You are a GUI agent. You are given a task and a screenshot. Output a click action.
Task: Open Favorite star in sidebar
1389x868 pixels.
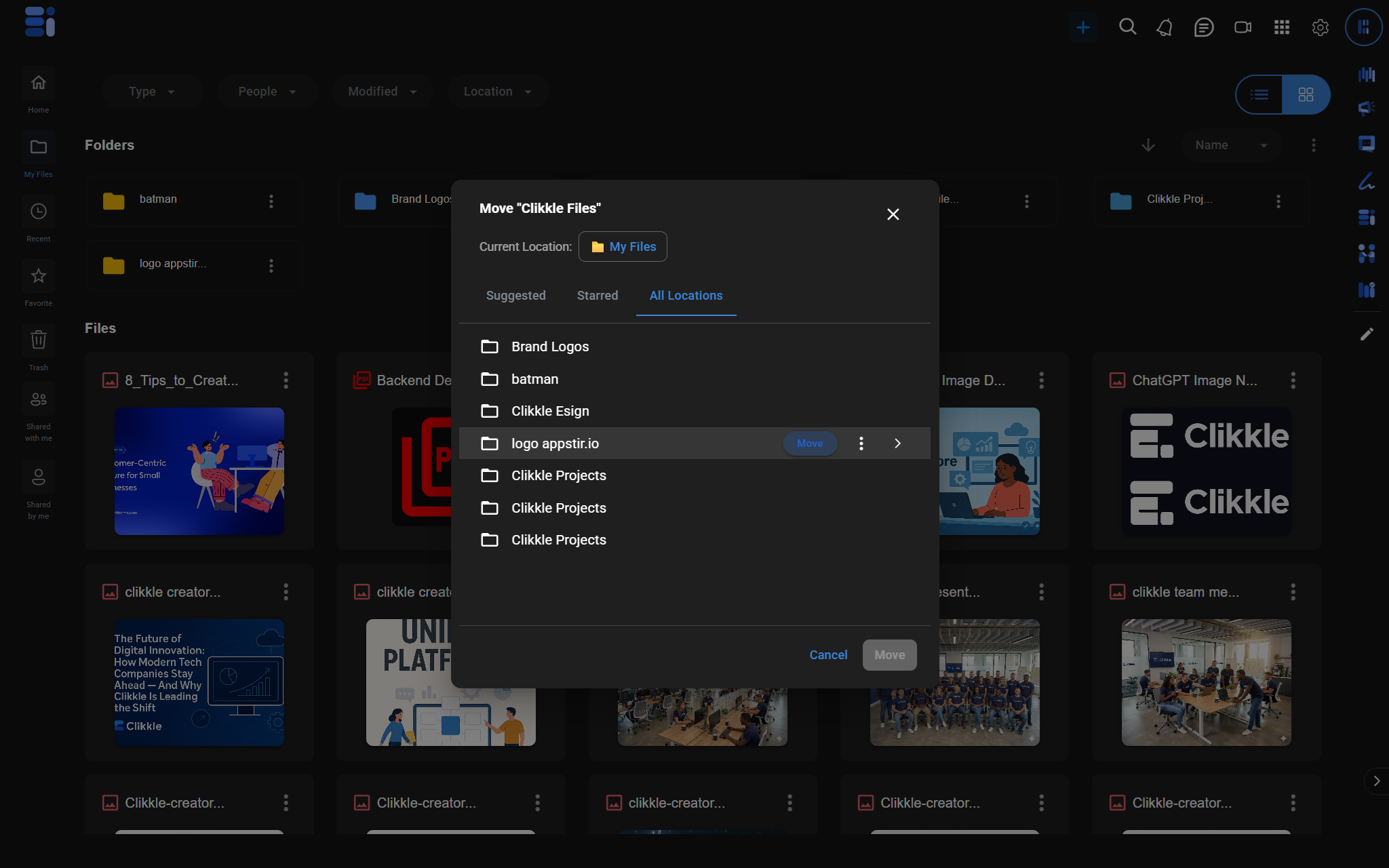click(38, 277)
